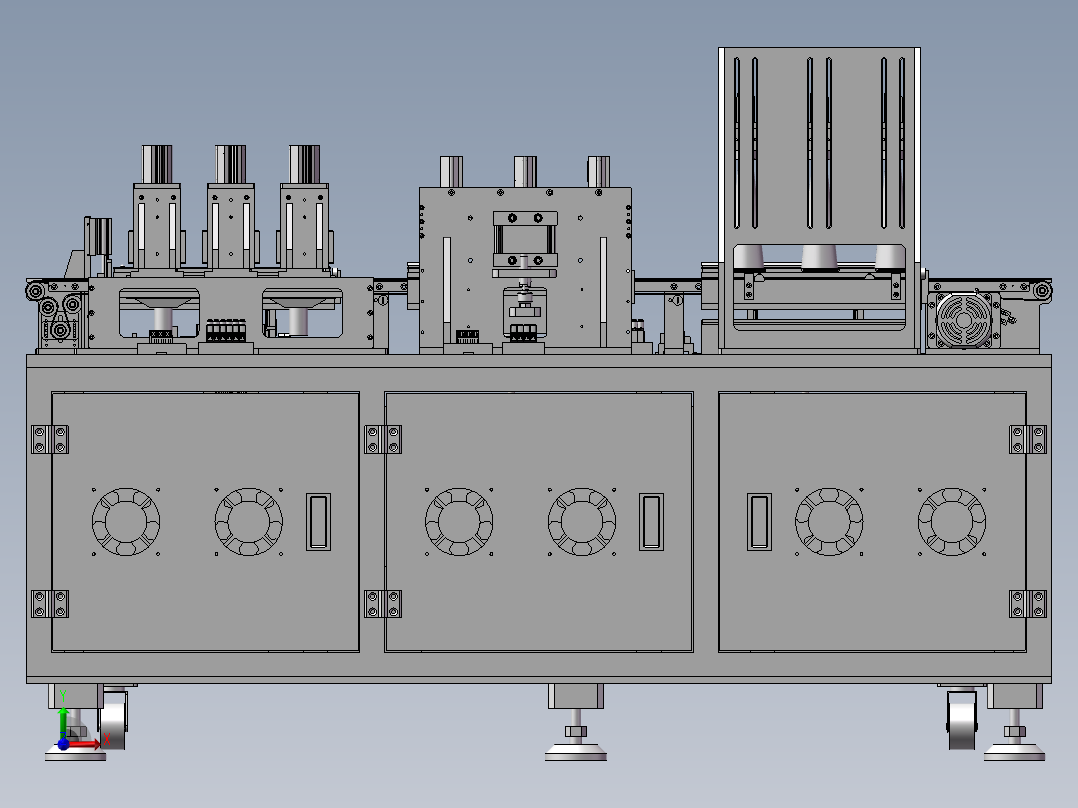1078x808 pixels.
Task: Select the leftmost vent ring on left door
Action: tap(126, 522)
